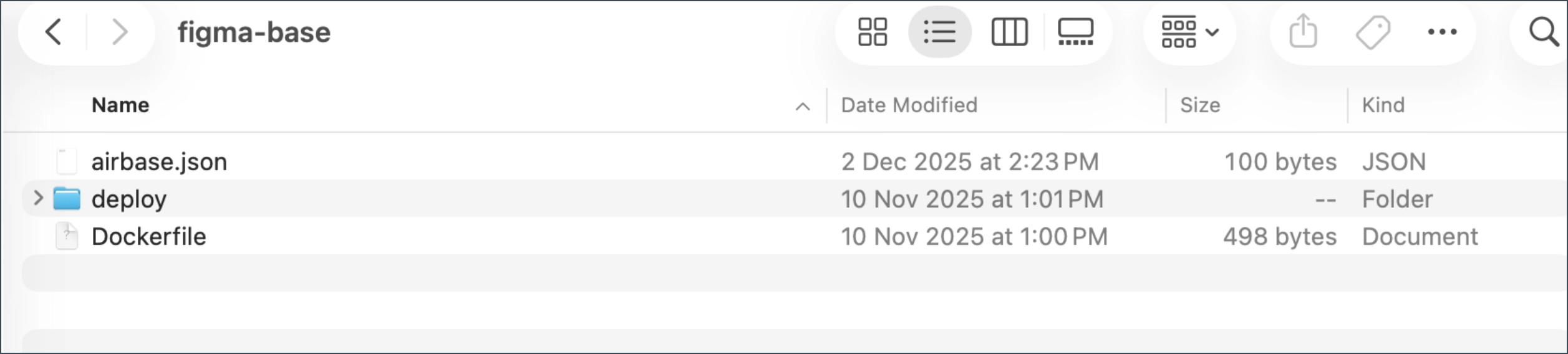Go back to the previous folder
Image resolution: width=1568 pixels, height=354 pixels.
54,32
